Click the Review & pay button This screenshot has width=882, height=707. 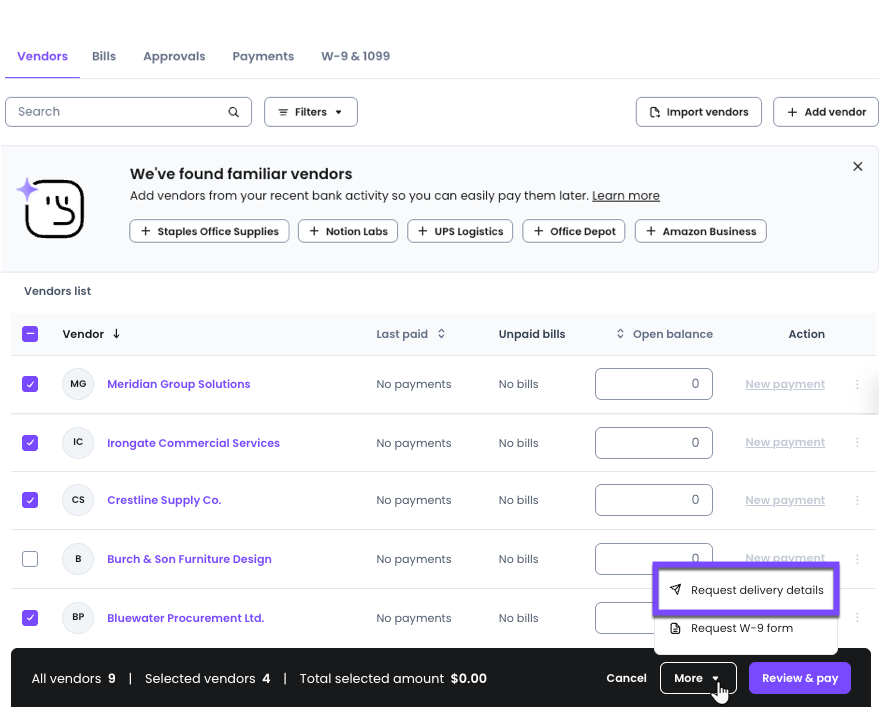coord(799,678)
